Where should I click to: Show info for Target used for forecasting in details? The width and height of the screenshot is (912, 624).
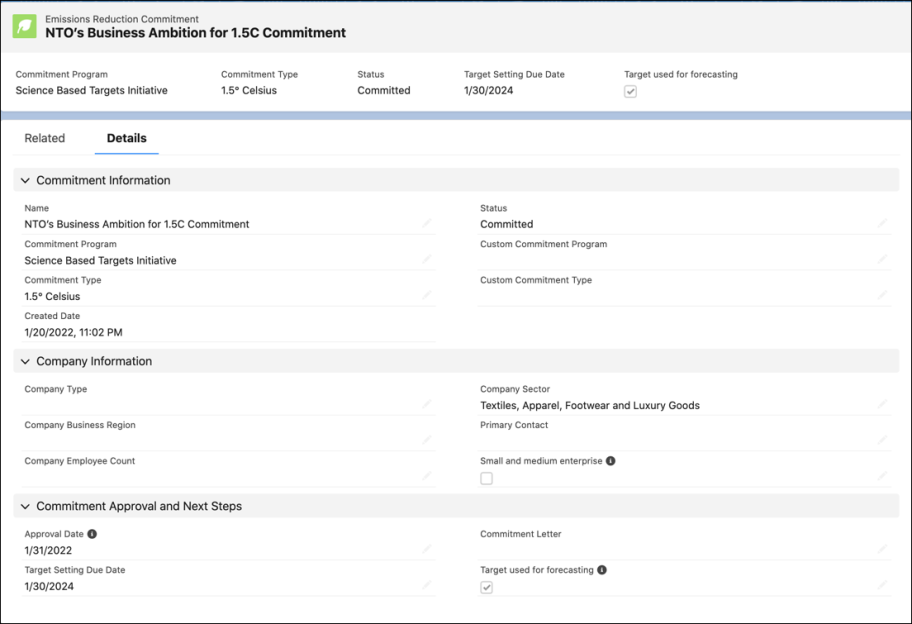pos(602,570)
